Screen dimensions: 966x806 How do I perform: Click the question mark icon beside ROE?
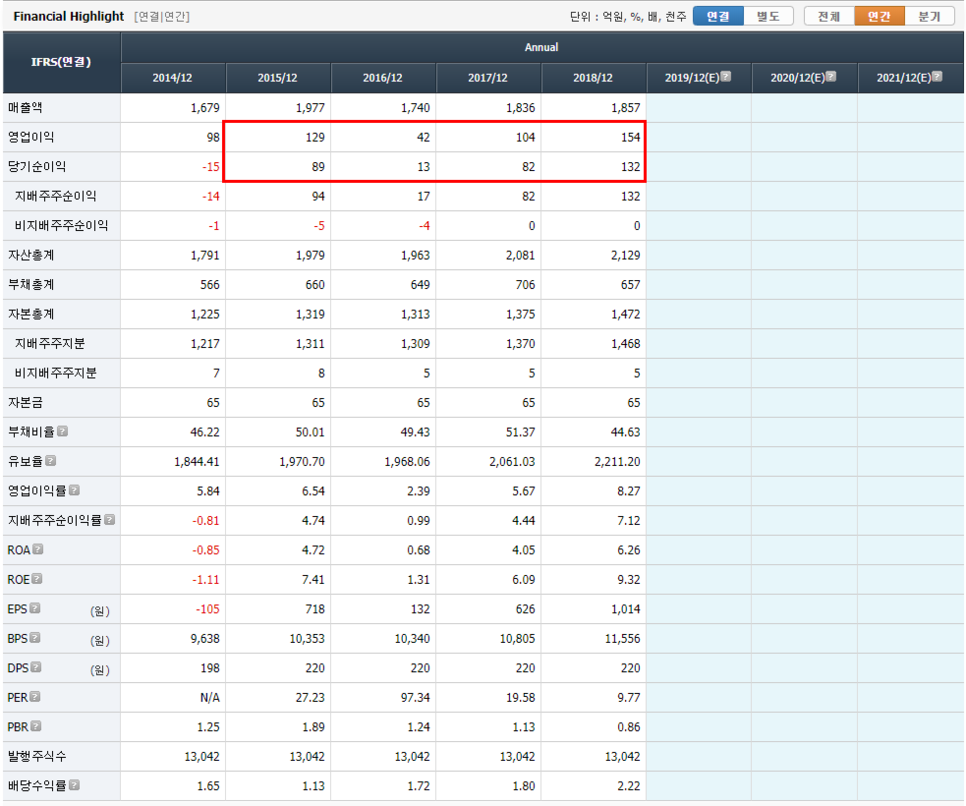point(37,579)
